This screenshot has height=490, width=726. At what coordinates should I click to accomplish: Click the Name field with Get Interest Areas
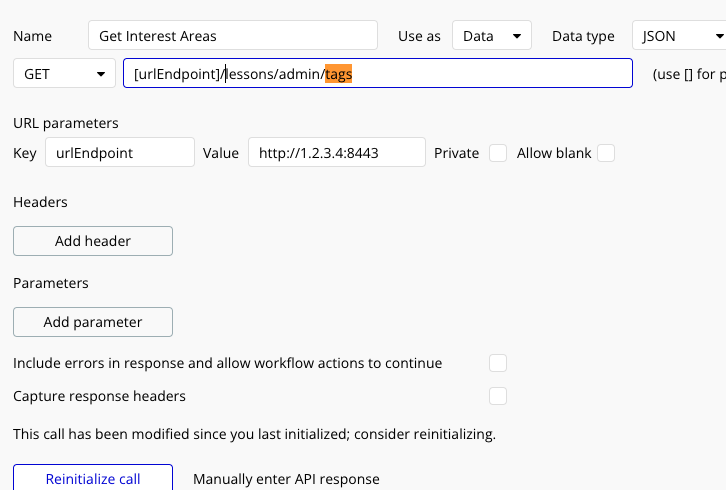[232, 36]
